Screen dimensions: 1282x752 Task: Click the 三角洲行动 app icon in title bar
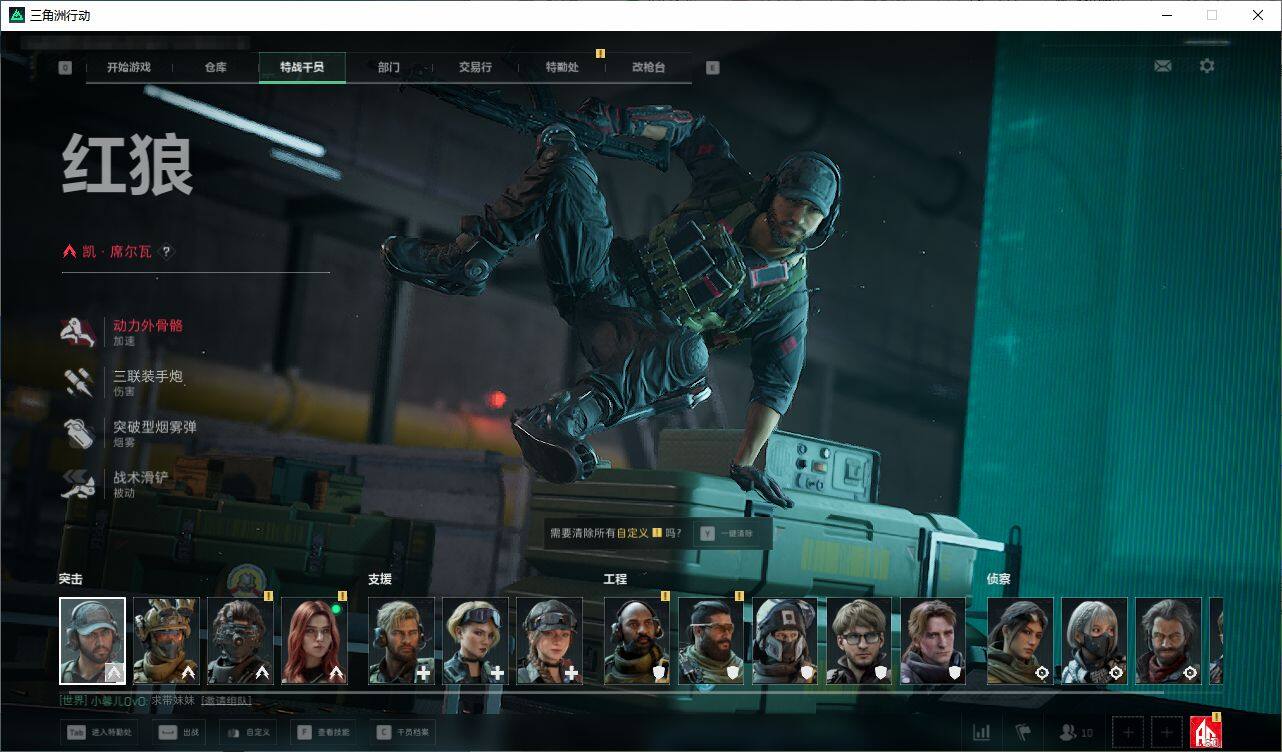pyautogui.click(x=17, y=15)
